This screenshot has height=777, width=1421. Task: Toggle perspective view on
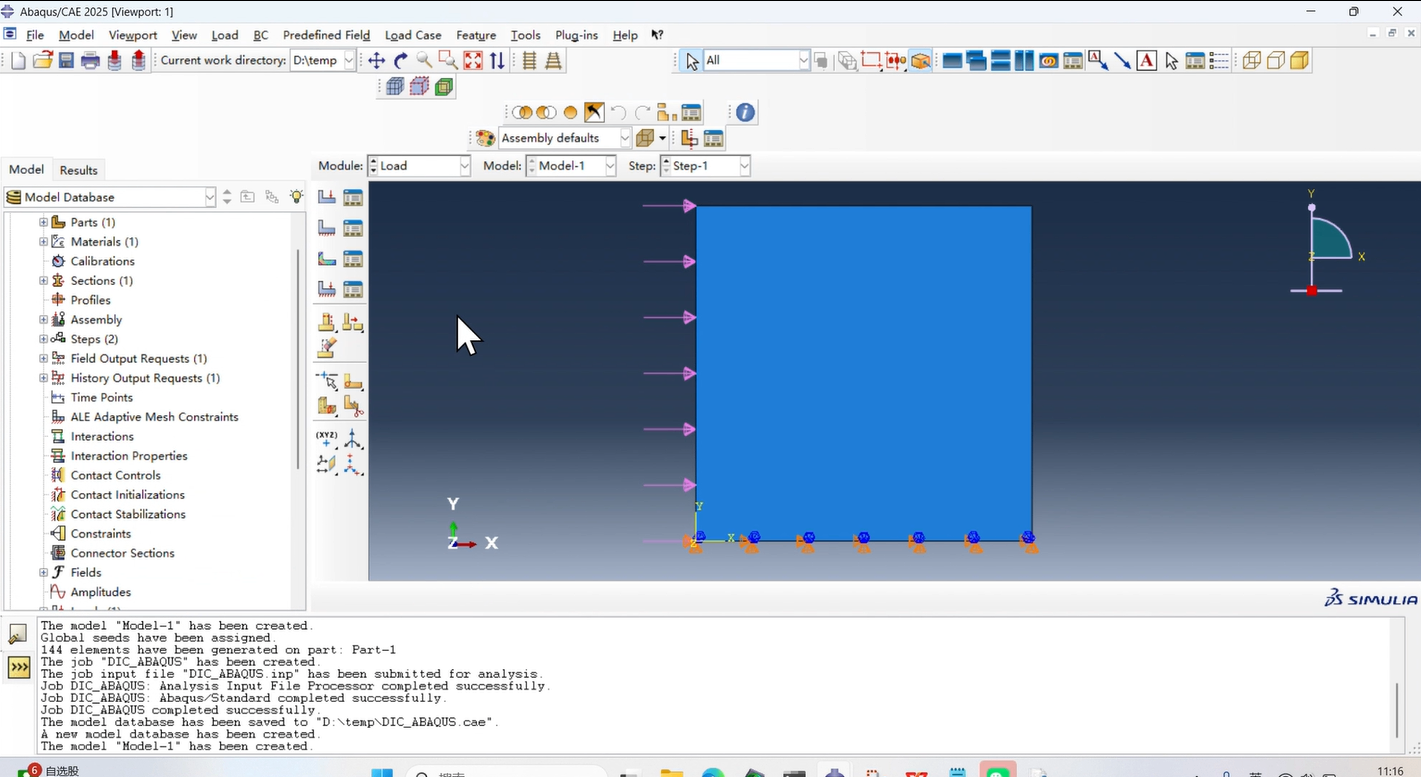(553, 61)
